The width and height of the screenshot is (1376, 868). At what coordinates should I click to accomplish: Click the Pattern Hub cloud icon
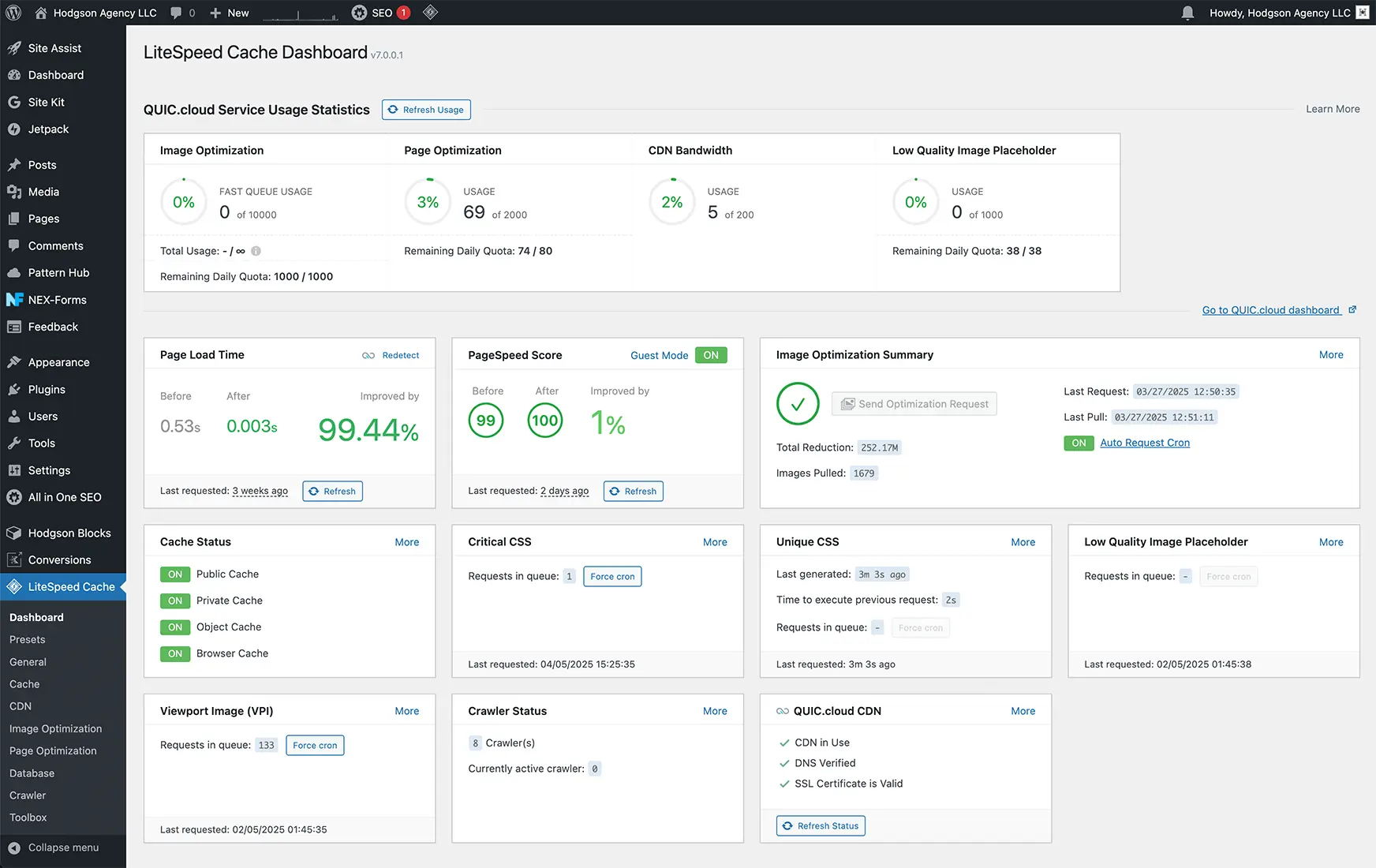tap(14, 273)
